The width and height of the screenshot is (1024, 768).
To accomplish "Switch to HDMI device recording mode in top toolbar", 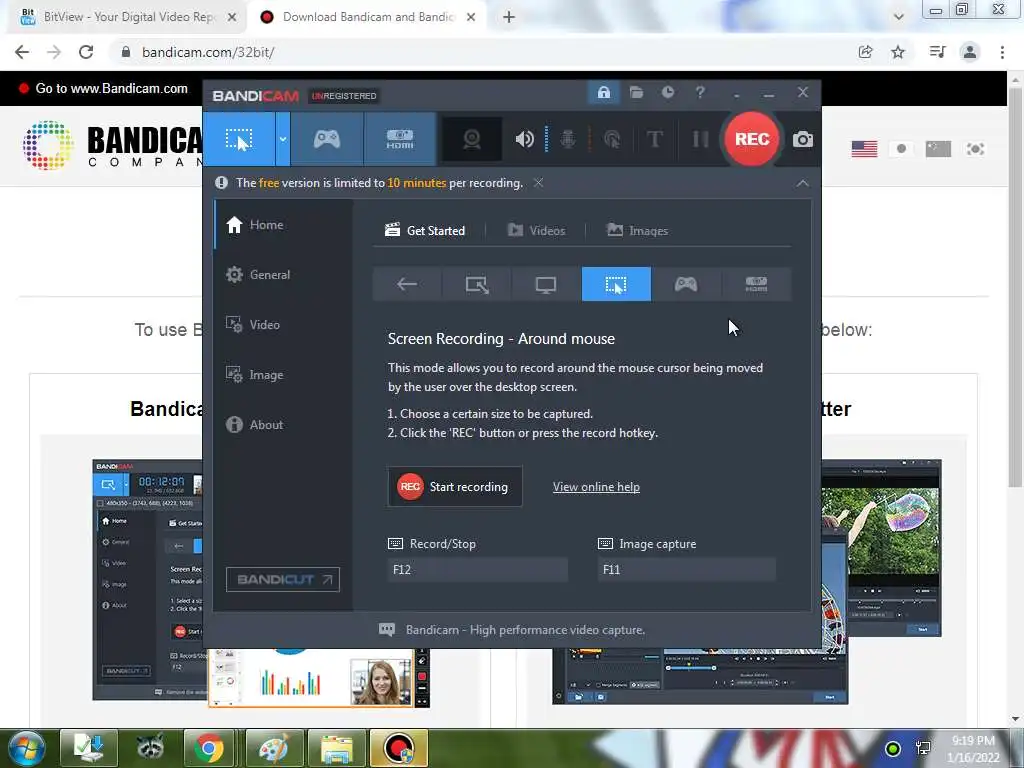I will 400,139.
